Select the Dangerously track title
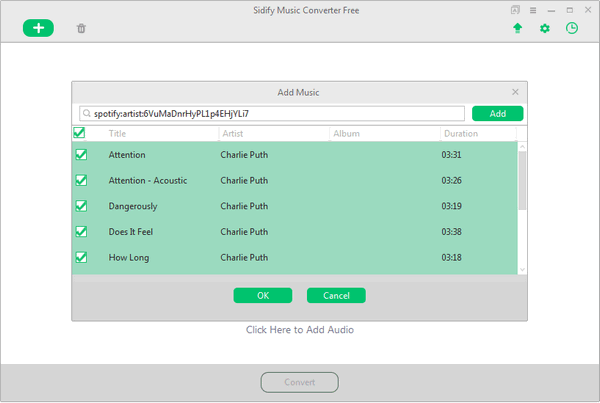This screenshot has width=600, height=403. [x=133, y=206]
